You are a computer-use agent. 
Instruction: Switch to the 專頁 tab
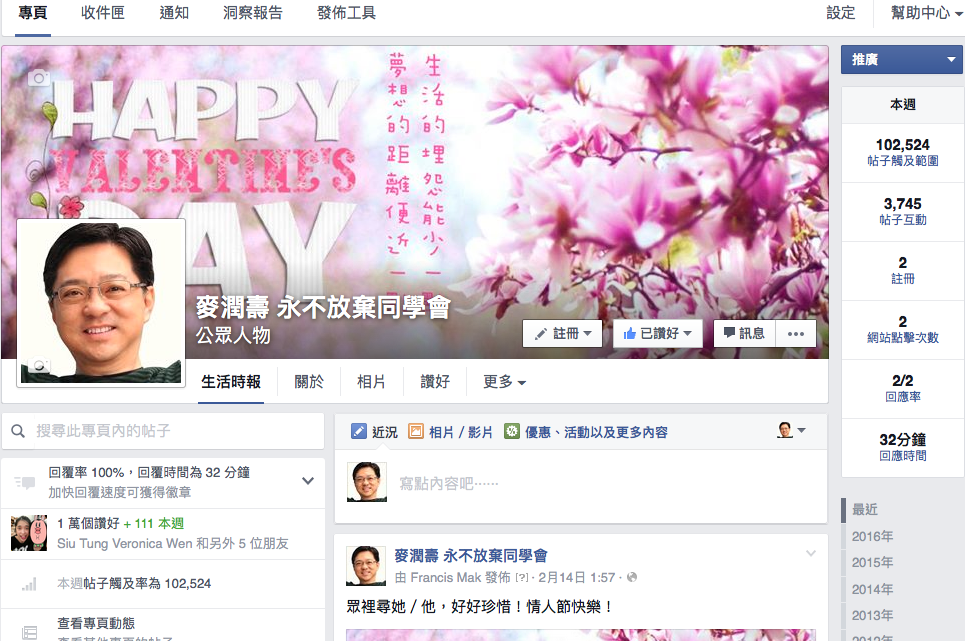pyautogui.click(x=33, y=13)
